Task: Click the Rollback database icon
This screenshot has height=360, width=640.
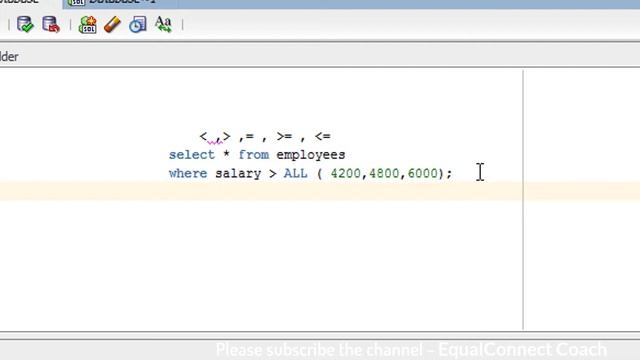Action: 51,24
